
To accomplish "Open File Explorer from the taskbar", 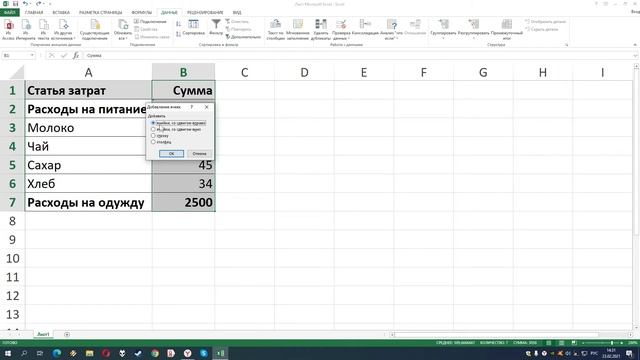I will click(x=89, y=353).
